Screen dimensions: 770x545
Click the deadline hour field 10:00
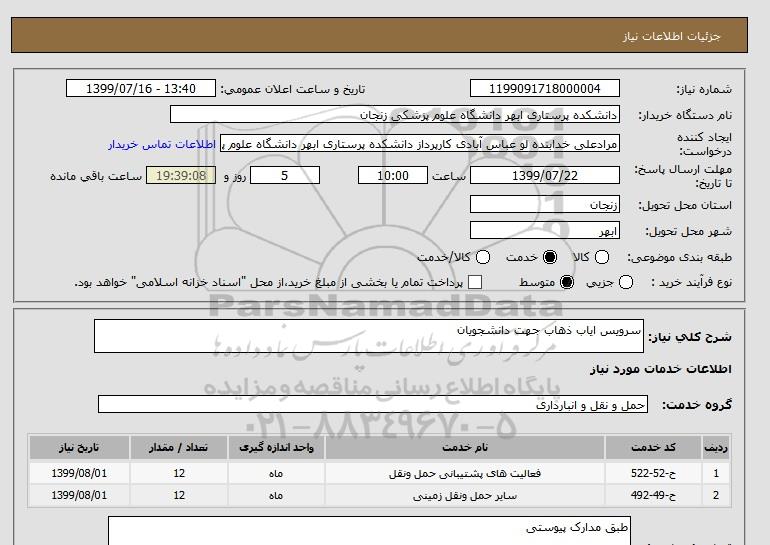tap(393, 175)
